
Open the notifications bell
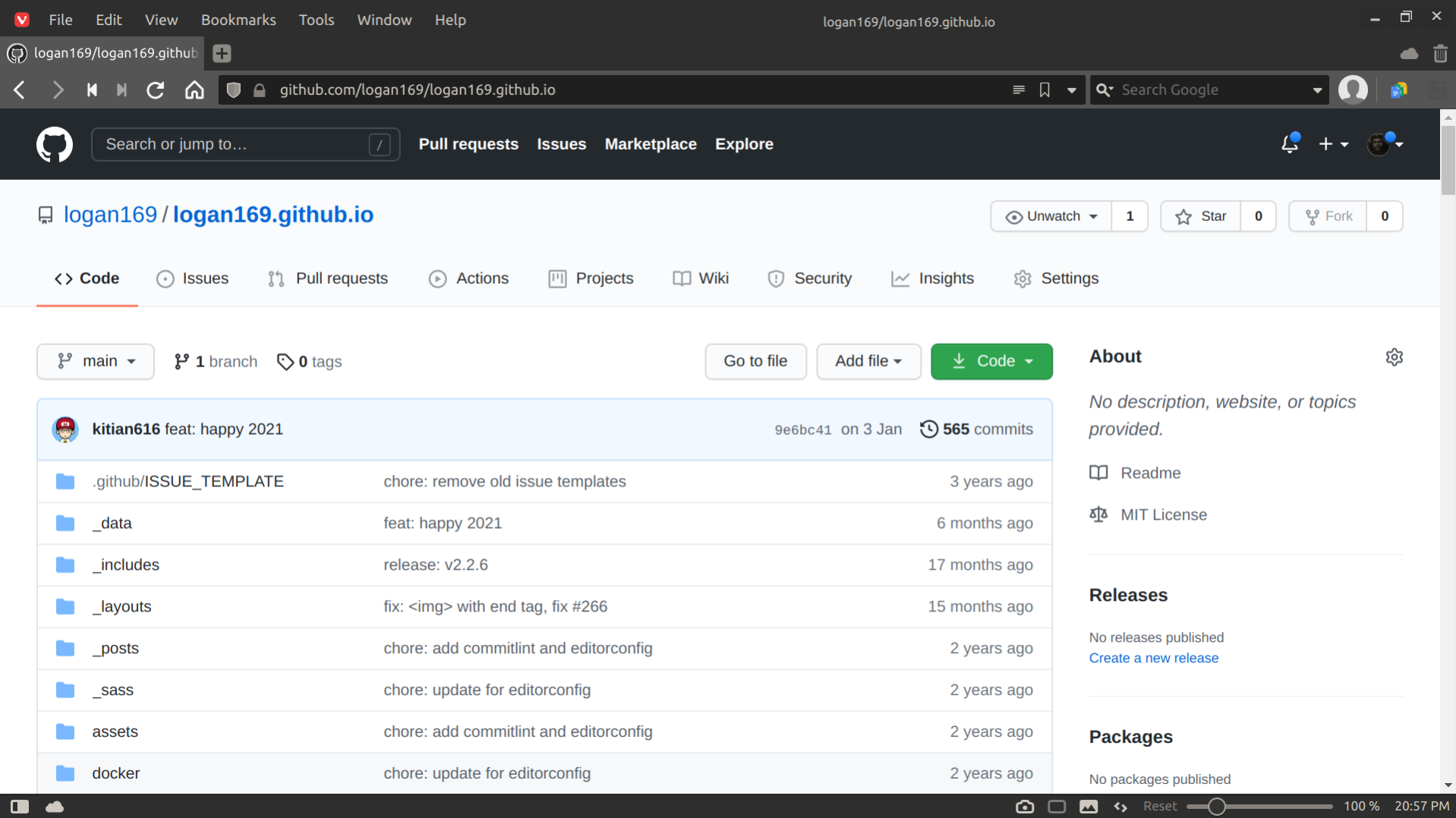pyautogui.click(x=1290, y=143)
